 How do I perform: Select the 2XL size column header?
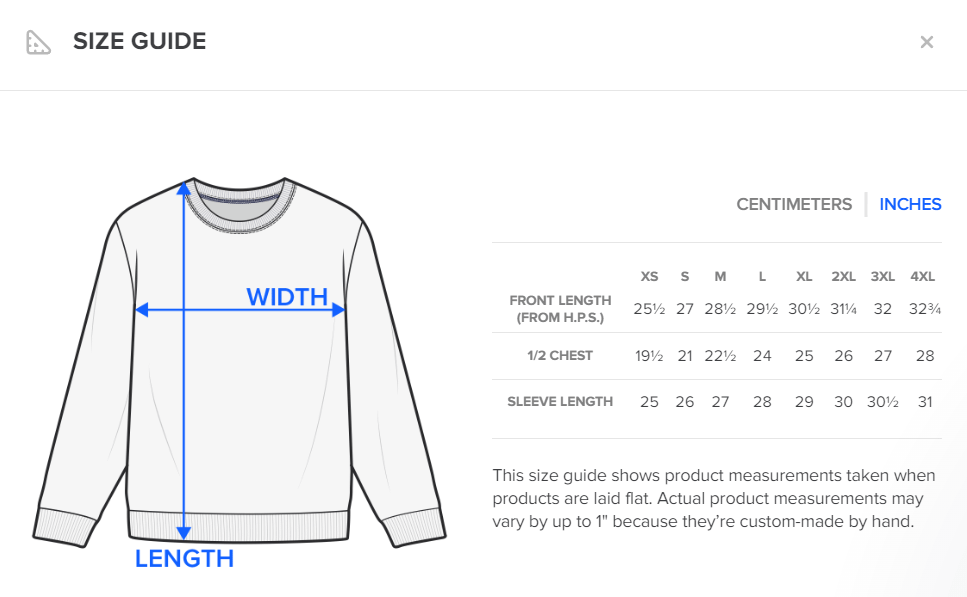click(x=843, y=276)
